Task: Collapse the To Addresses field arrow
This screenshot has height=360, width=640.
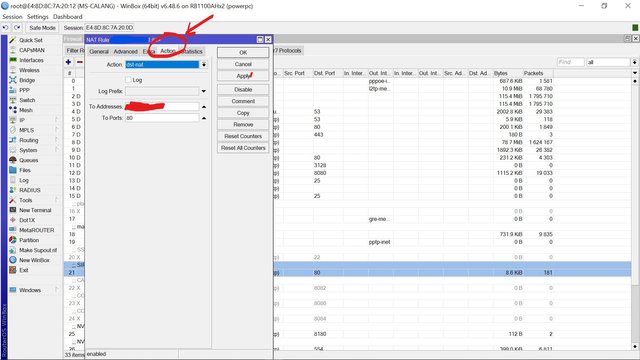Action: tap(204, 107)
